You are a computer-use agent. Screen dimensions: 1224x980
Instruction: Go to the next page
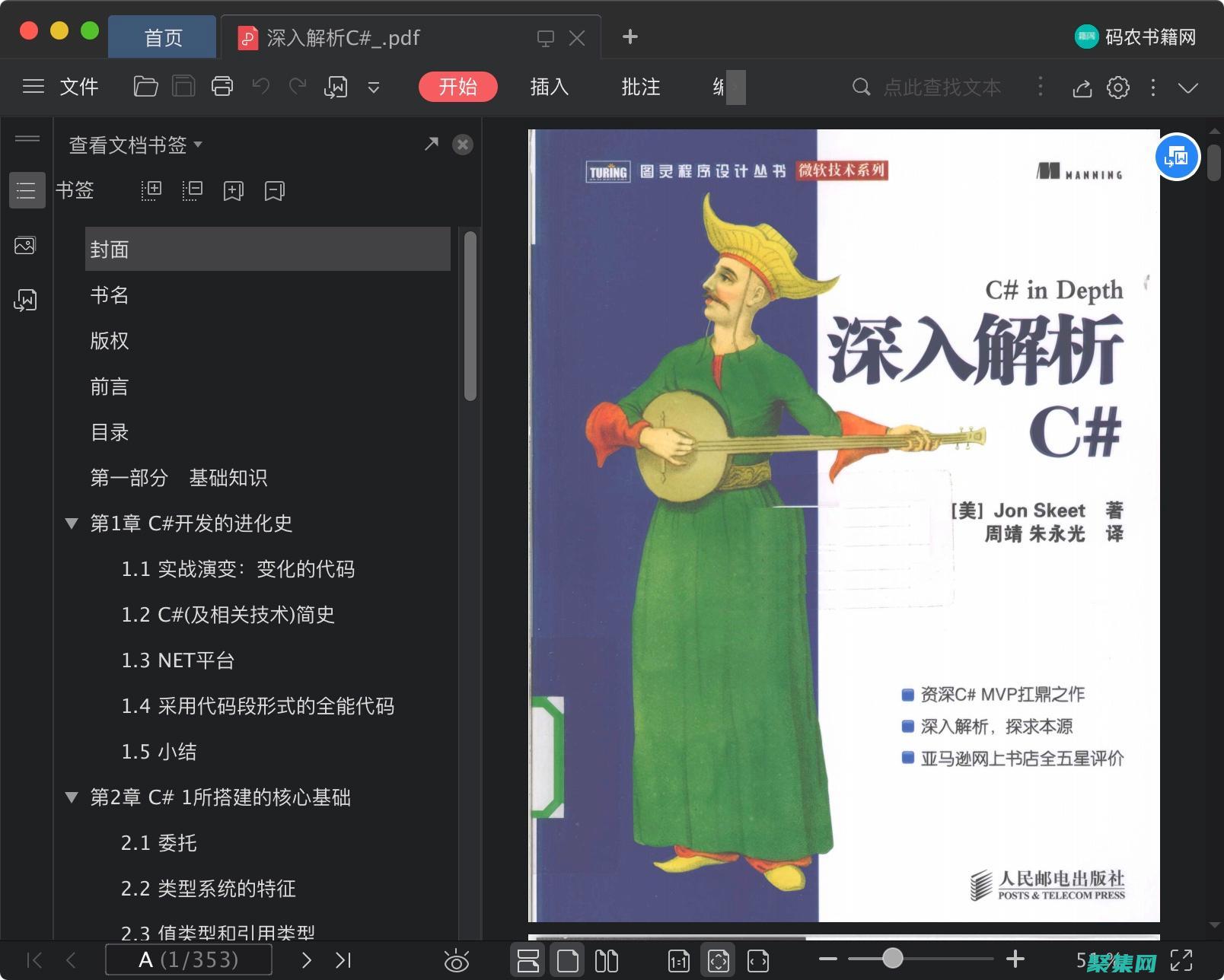[307, 959]
